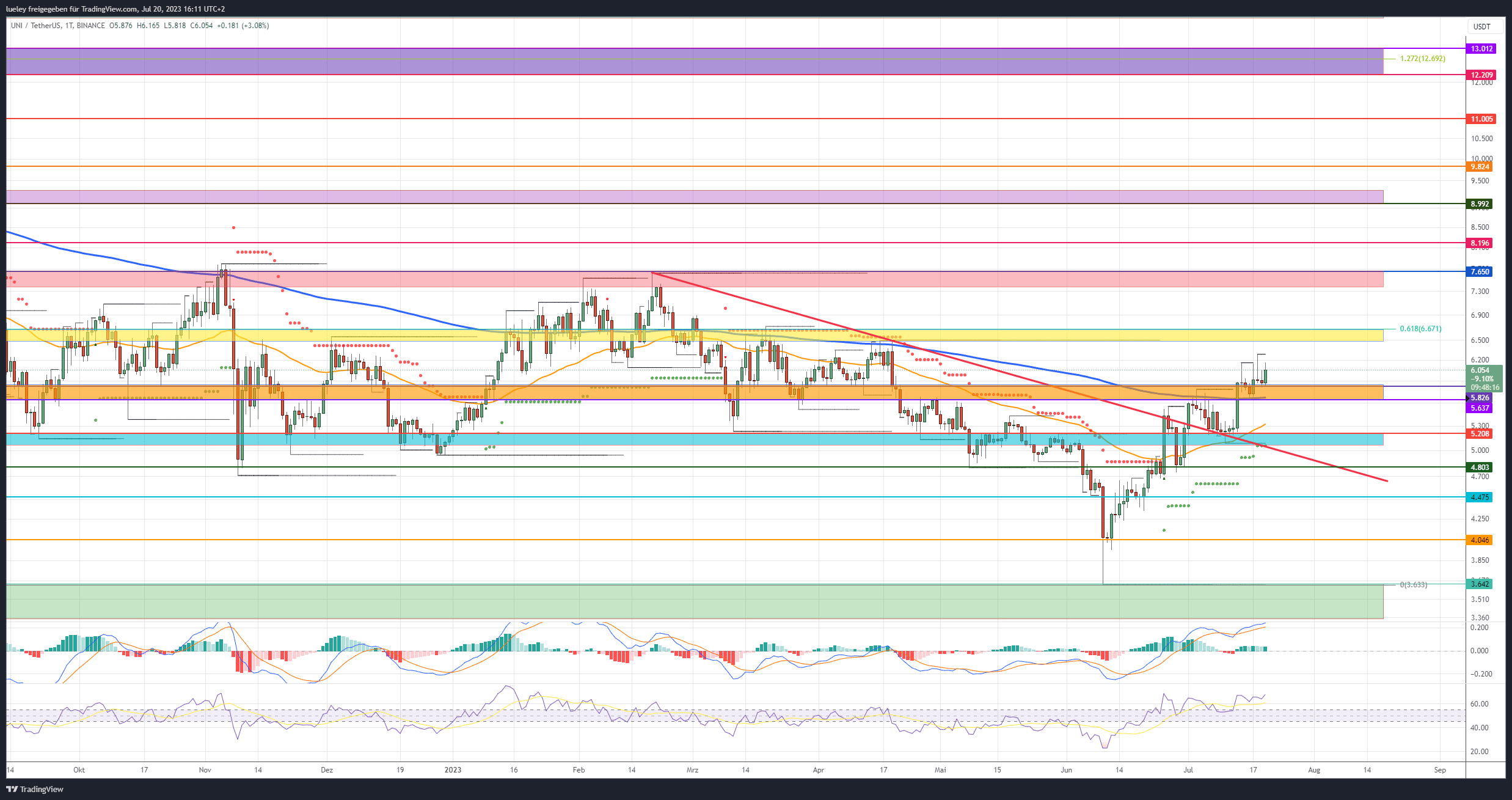Click the 10.500 price scale tick
Image resolution: width=1512 pixels, height=800 pixels.
point(1481,139)
